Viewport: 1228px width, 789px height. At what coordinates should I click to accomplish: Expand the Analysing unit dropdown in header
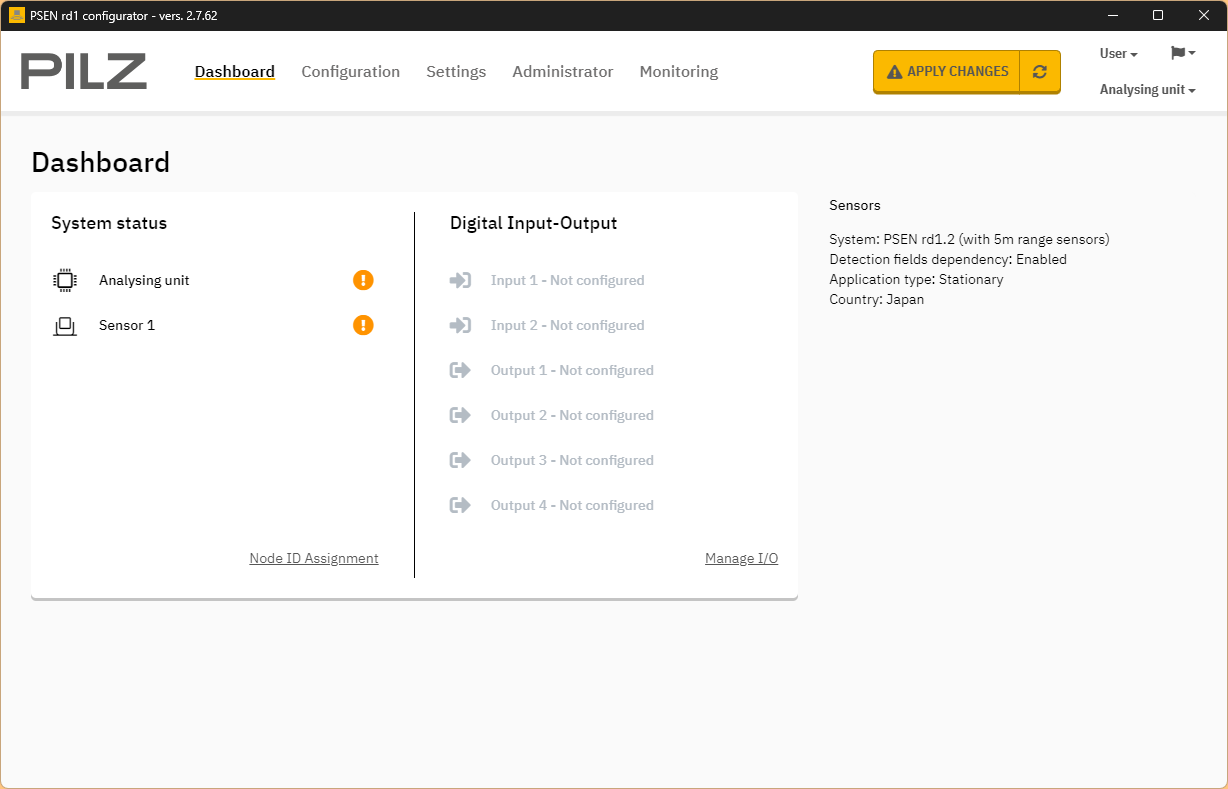pyautogui.click(x=1148, y=90)
